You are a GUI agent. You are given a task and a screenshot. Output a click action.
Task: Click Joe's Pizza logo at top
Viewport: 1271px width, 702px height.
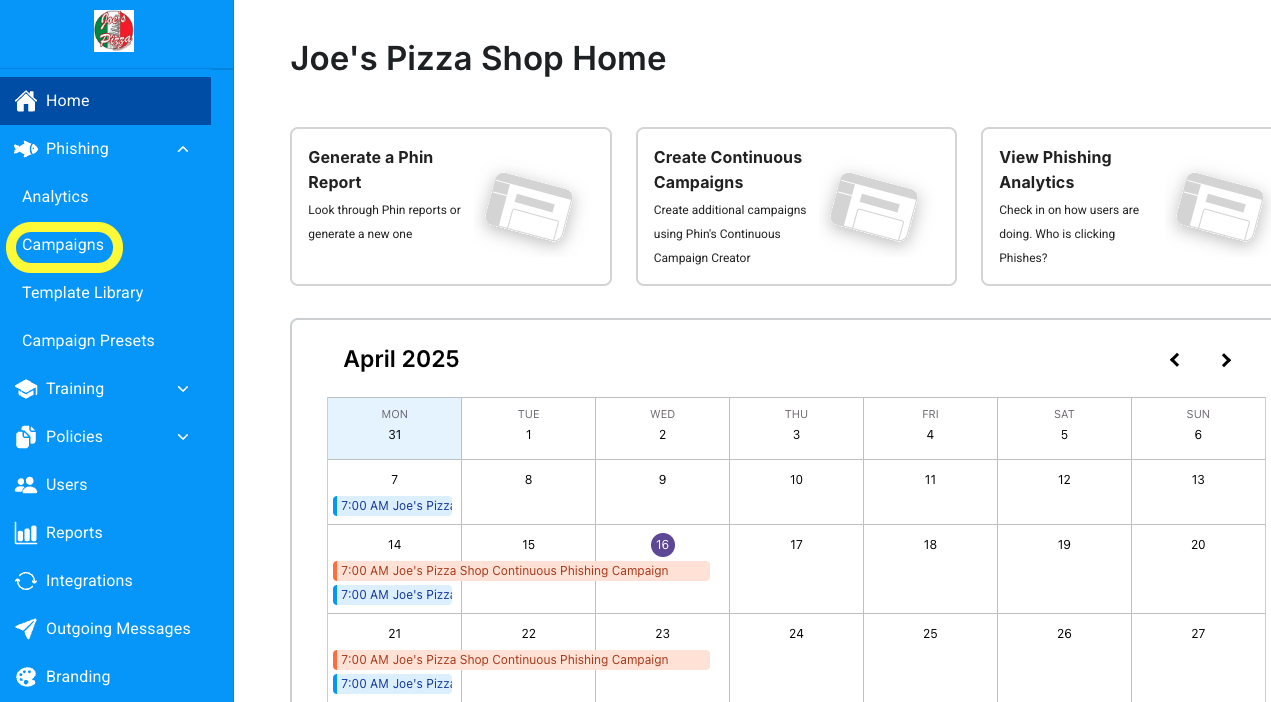(x=114, y=31)
